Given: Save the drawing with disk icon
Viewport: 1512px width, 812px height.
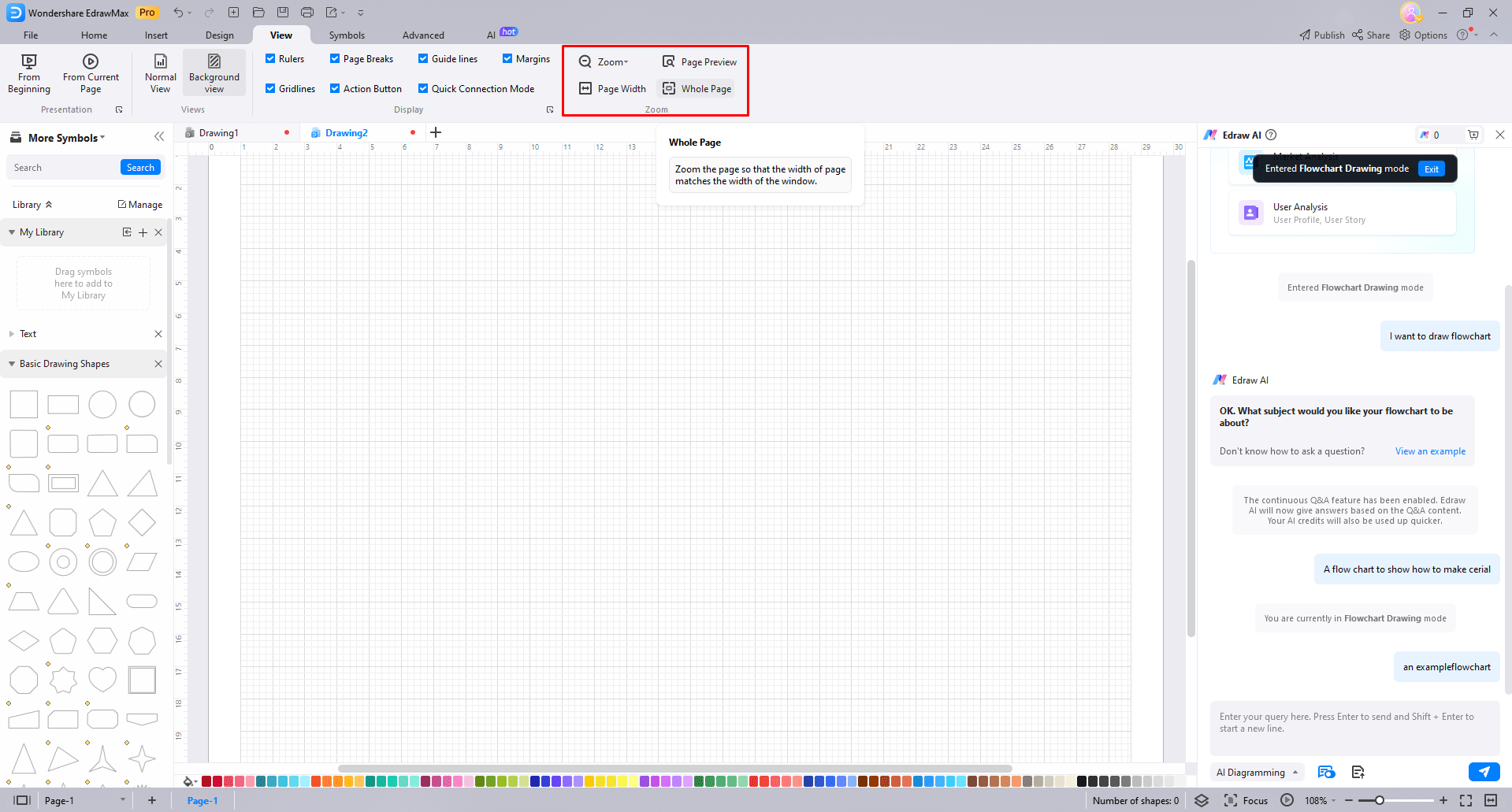Looking at the screenshot, I should tap(283, 13).
